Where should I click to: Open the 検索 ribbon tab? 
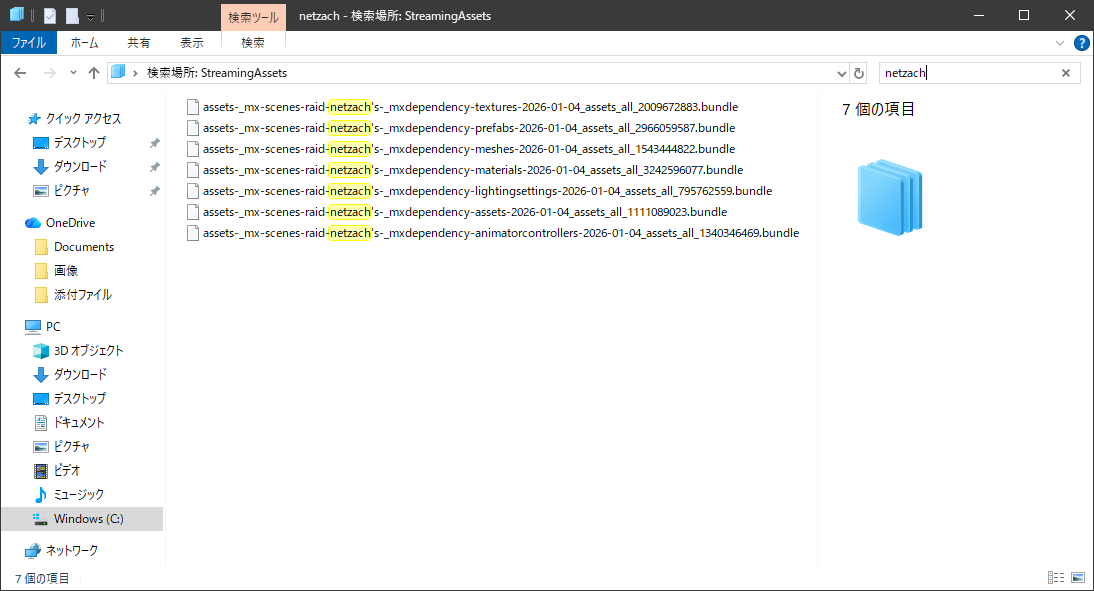(x=253, y=43)
